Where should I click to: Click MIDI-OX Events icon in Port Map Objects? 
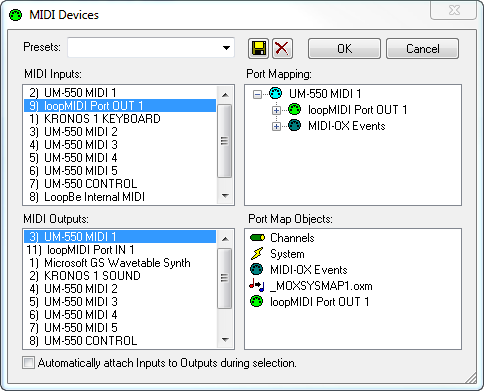click(257, 270)
